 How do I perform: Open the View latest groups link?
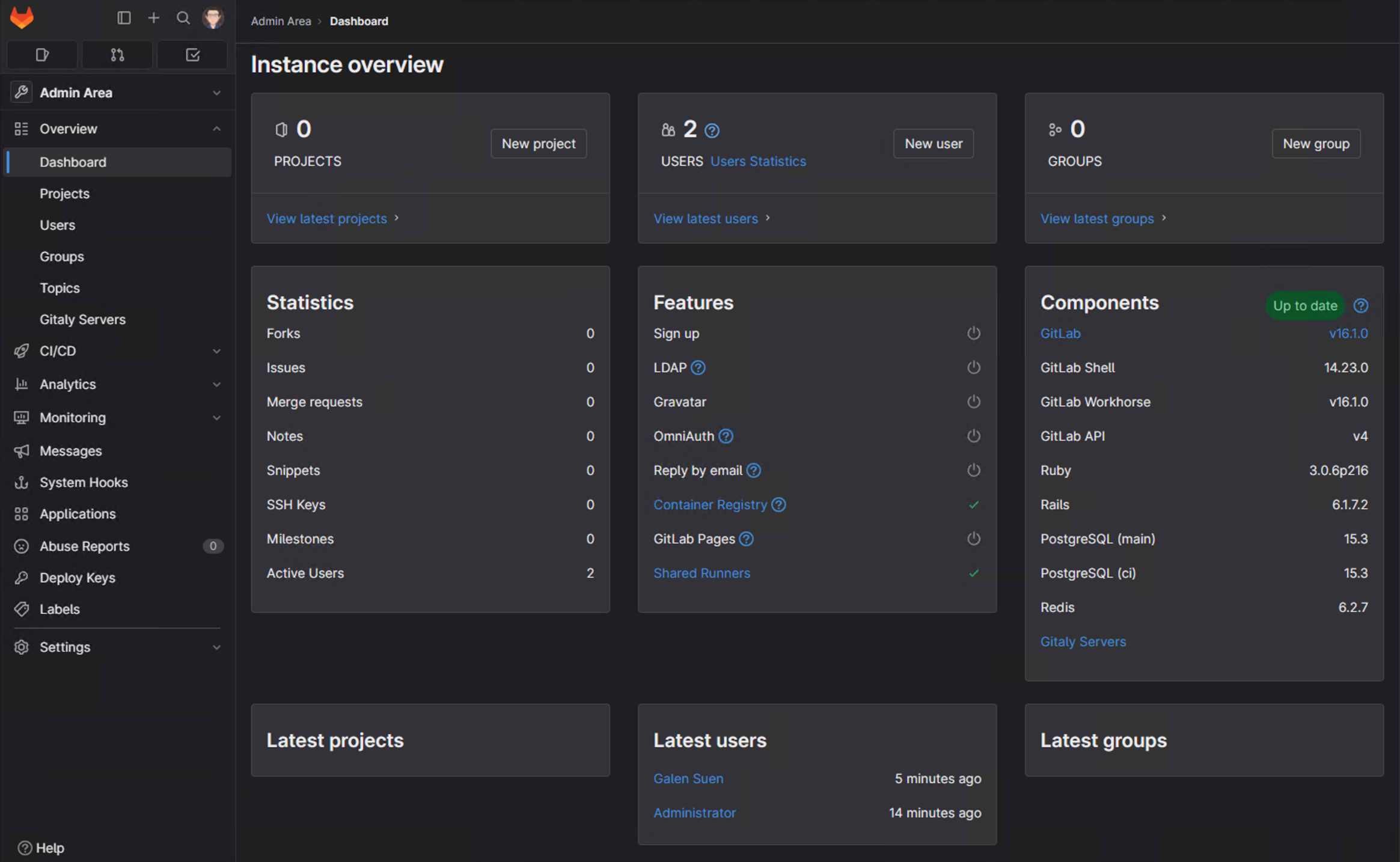coord(1096,218)
